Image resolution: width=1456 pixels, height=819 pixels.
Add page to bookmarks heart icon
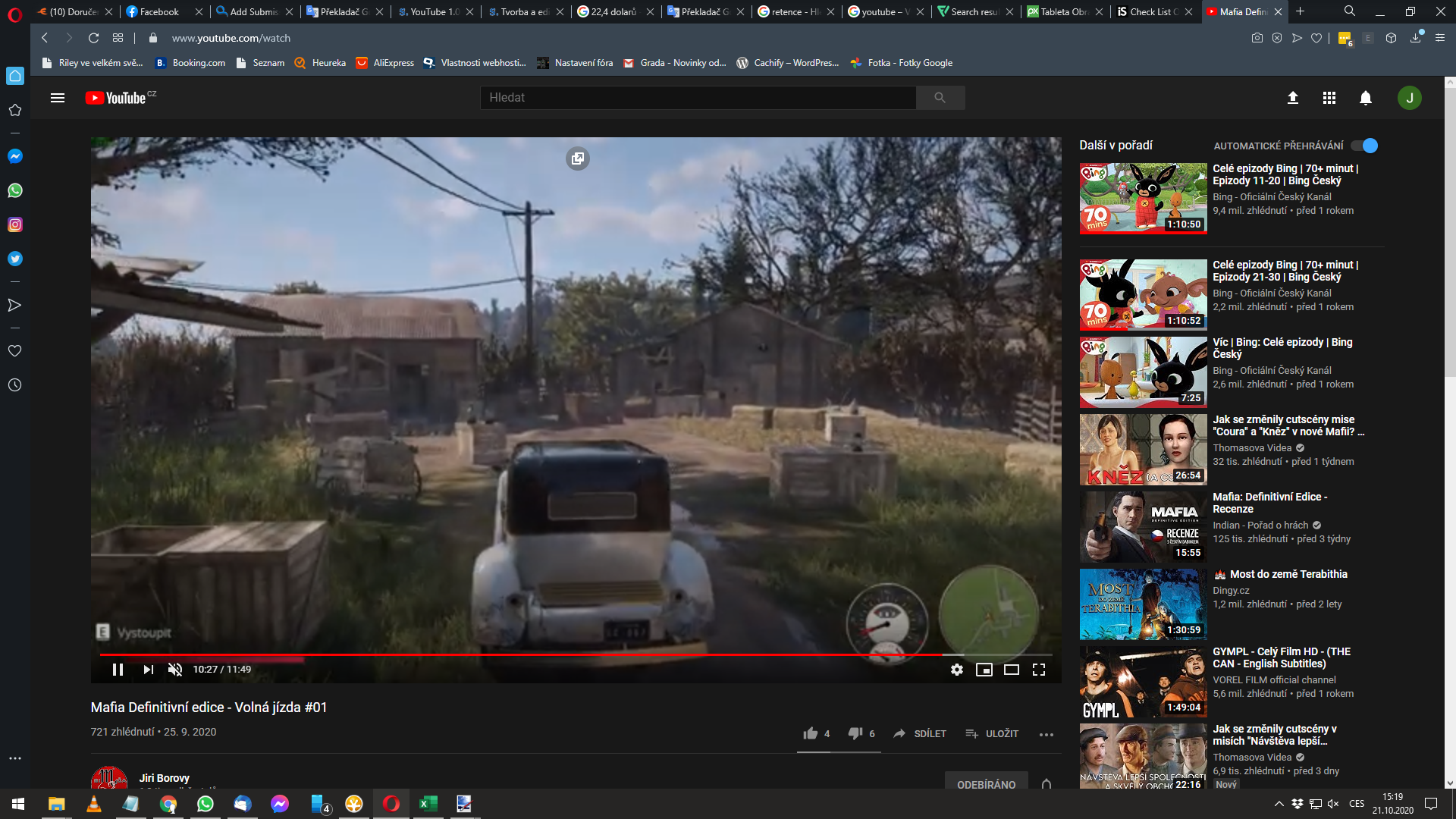[x=1316, y=38]
